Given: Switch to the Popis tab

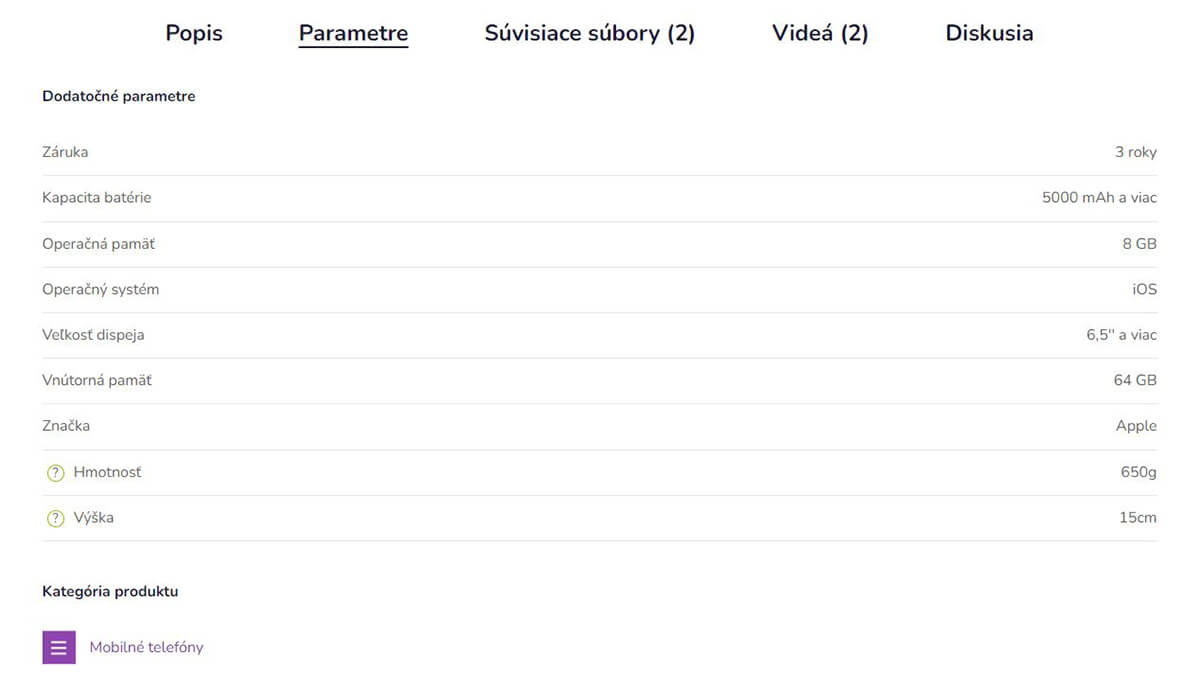Looking at the screenshot, I should point(194,33).
